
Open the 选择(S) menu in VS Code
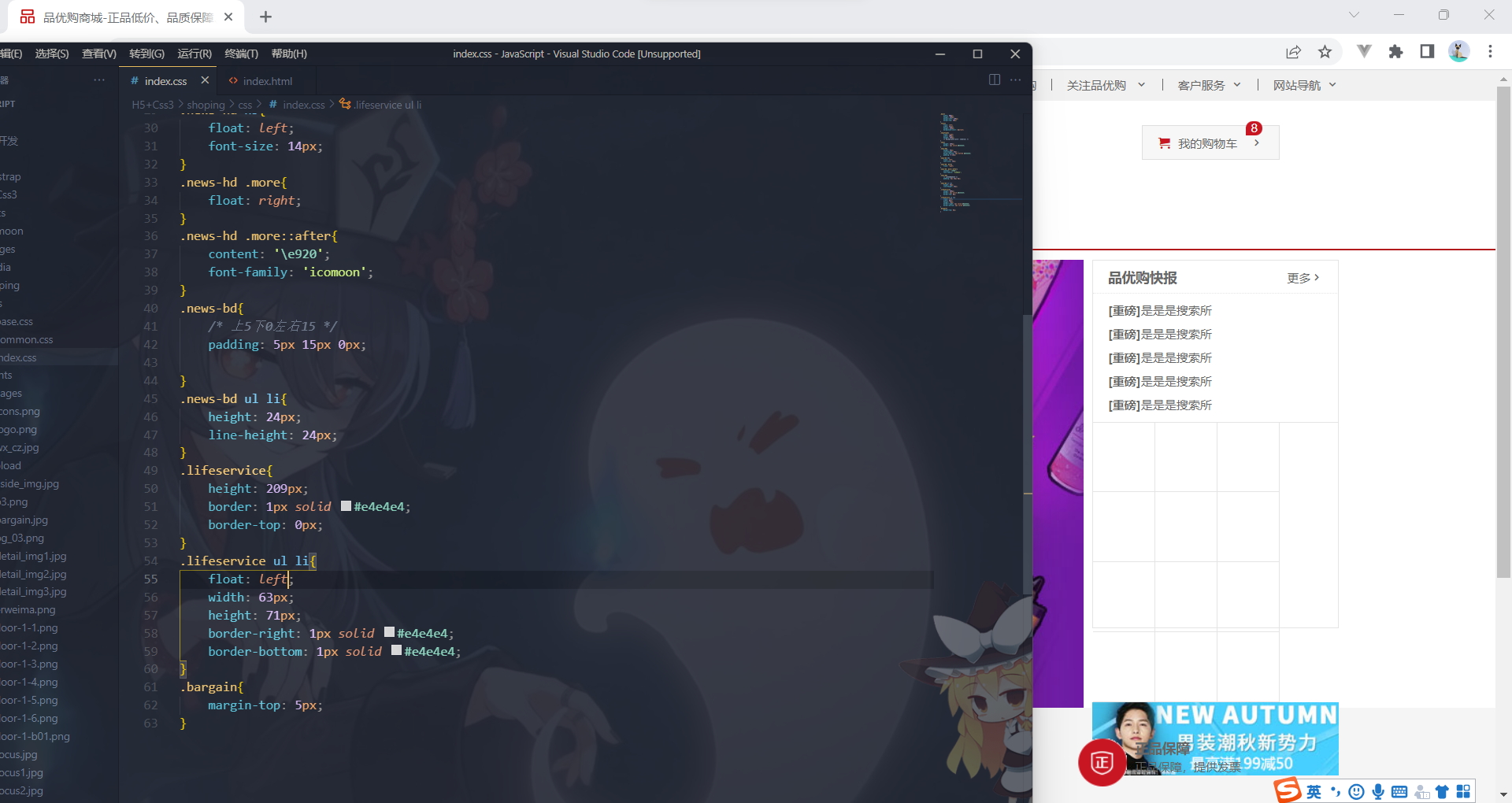pyautogui.click(x=52, y=54)
